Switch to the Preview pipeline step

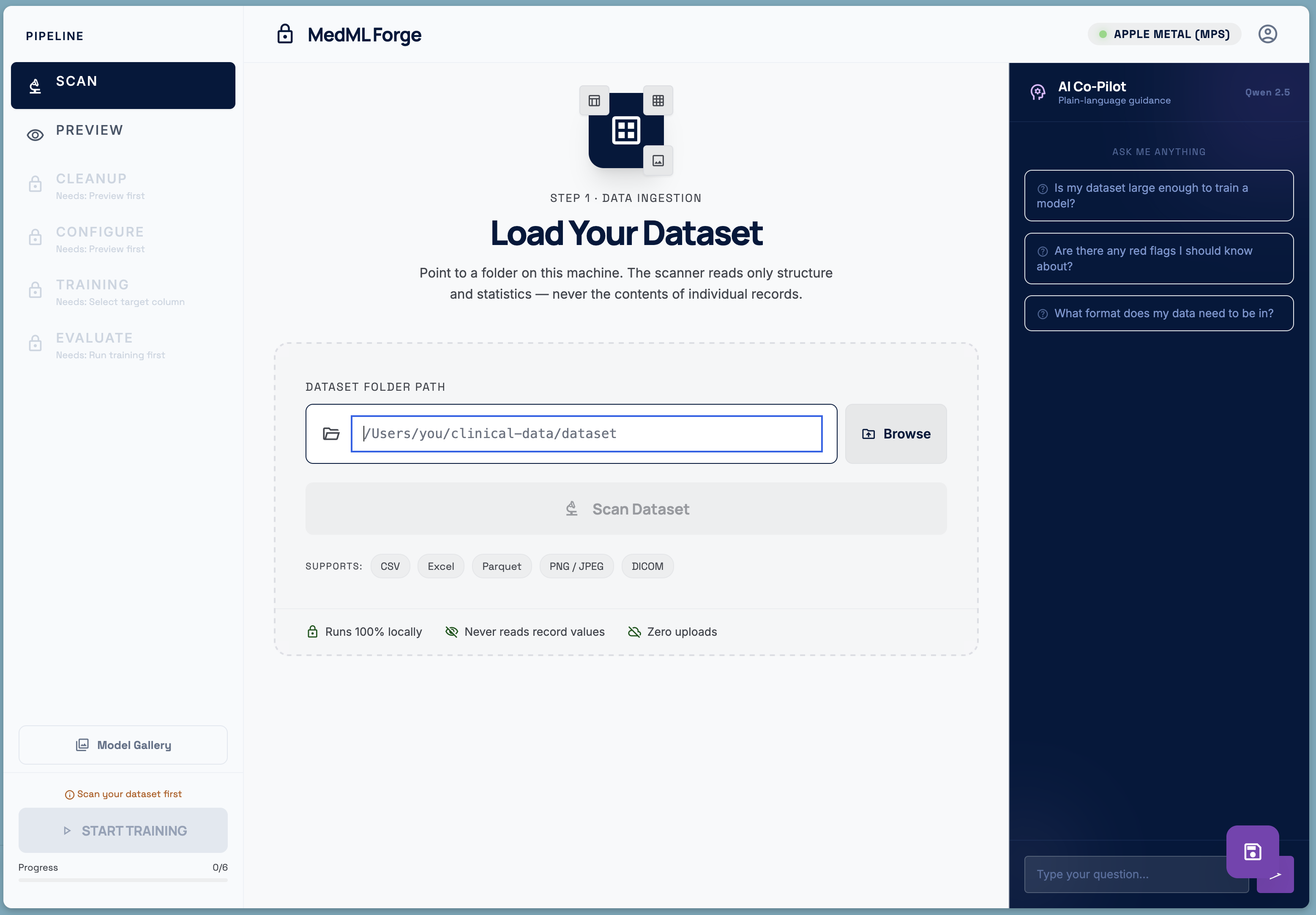tap(89, 131)
